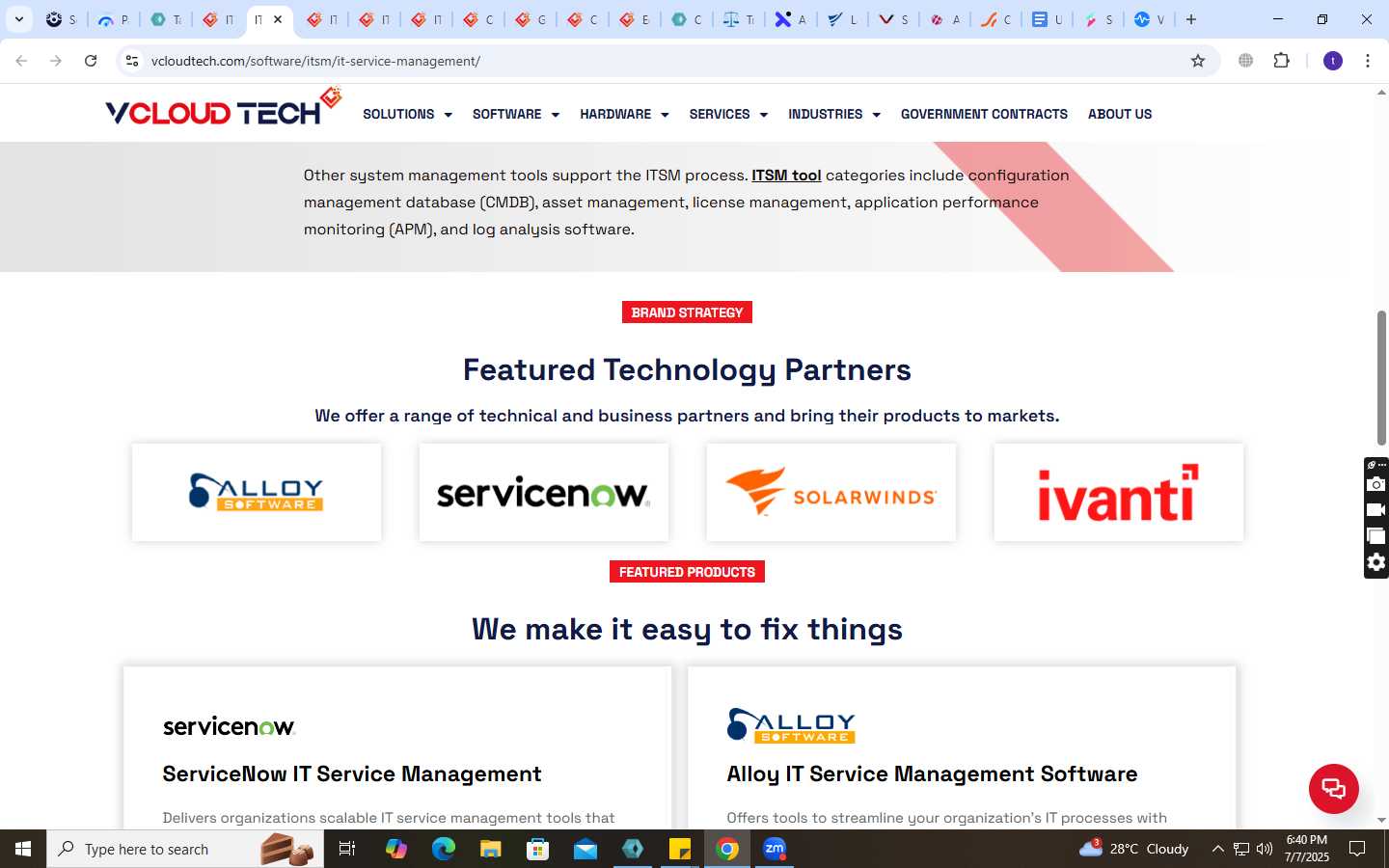Open the Mail app in the taskbar

click(x=585, y=849)
